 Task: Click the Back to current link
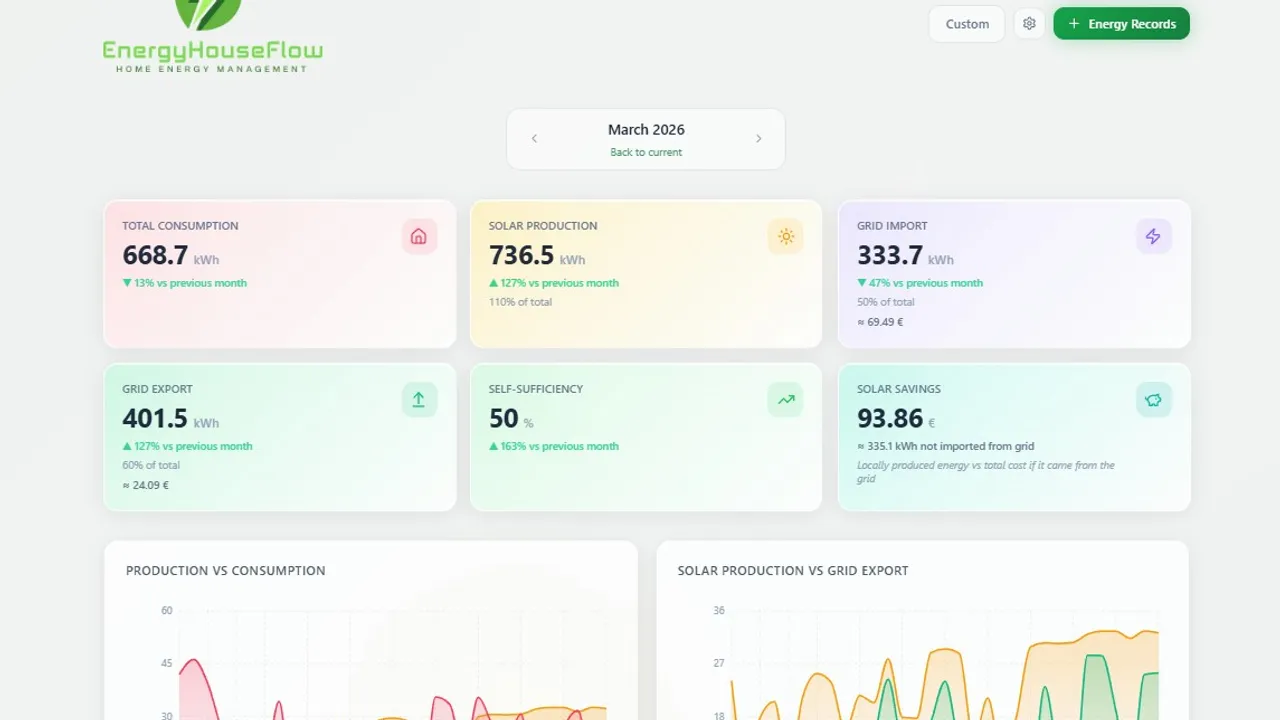pos(646,152)
